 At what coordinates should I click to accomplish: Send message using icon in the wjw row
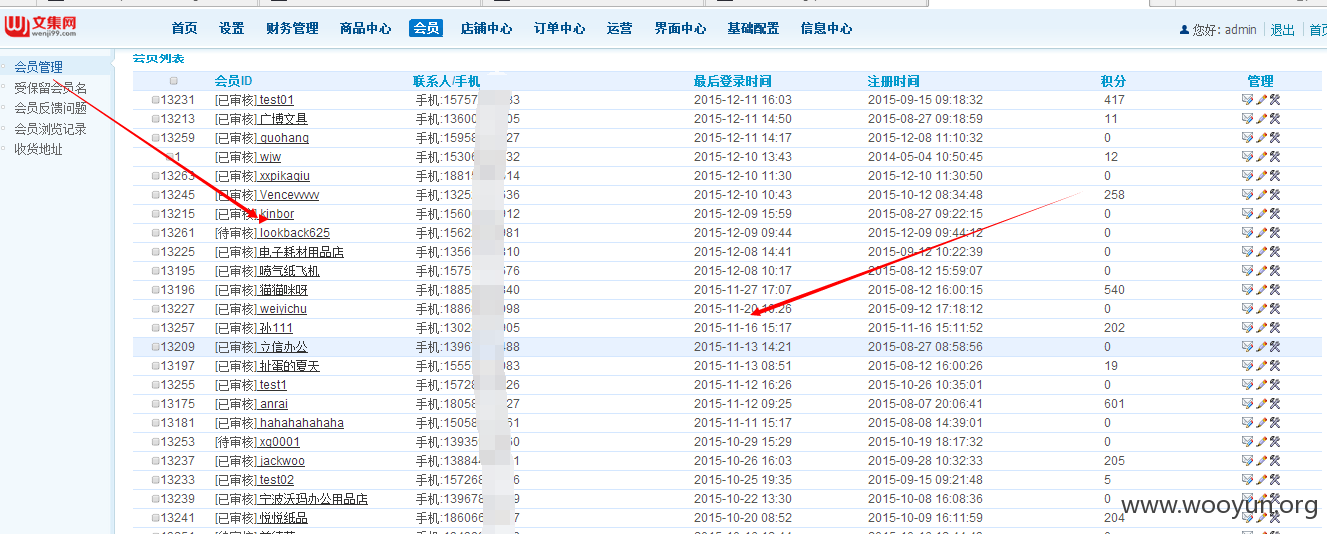1247,157
